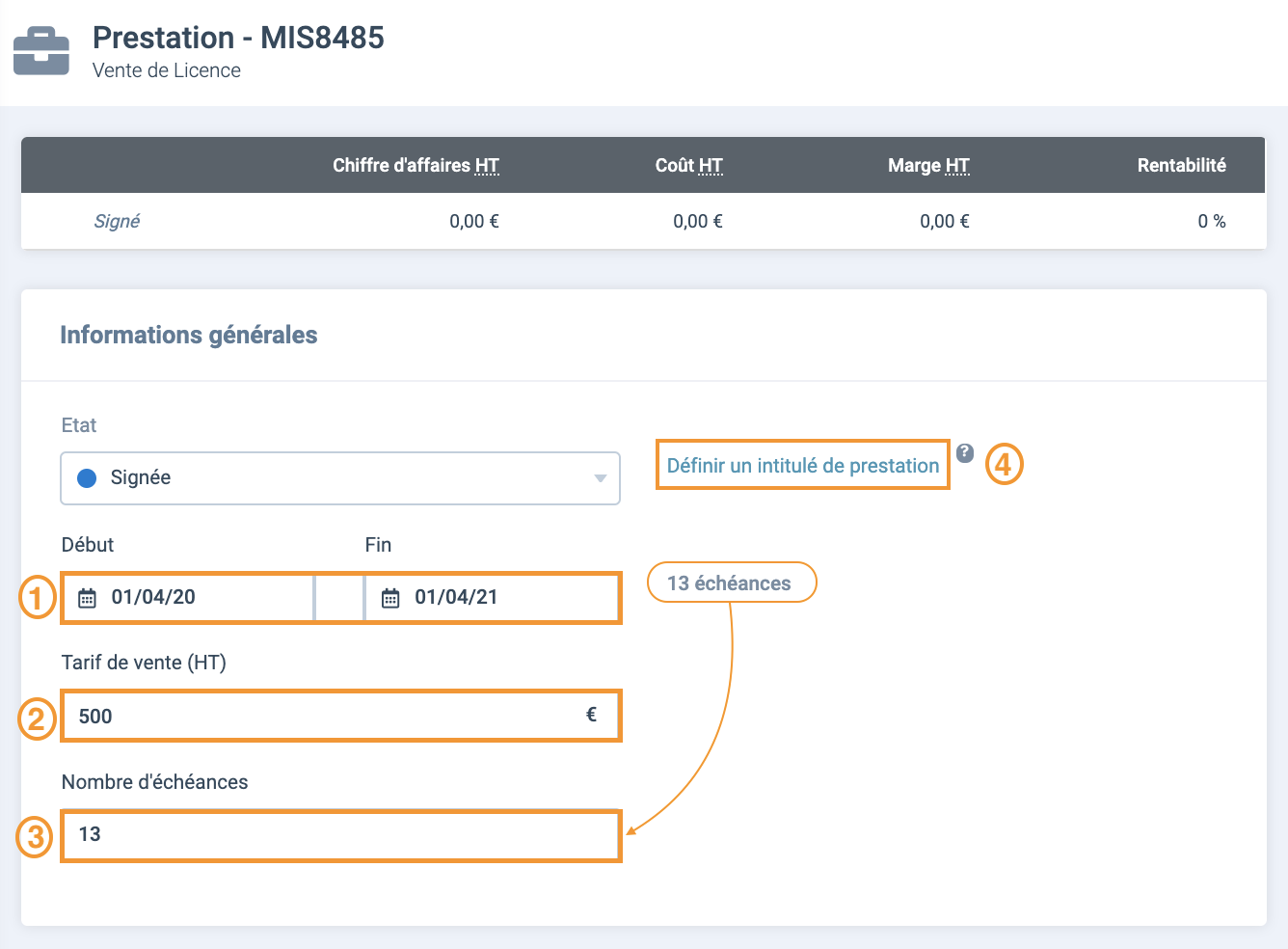Click the question mark help icon
This screenshot has height=949, width=1288.
pos(965,452)
